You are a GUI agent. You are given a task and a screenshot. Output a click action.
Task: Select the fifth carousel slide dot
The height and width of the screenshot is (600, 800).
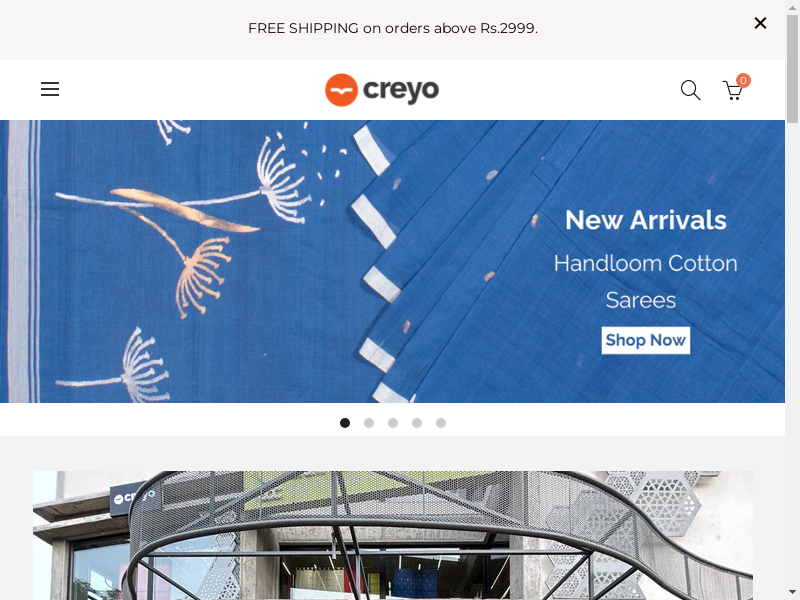click(441, 423)
